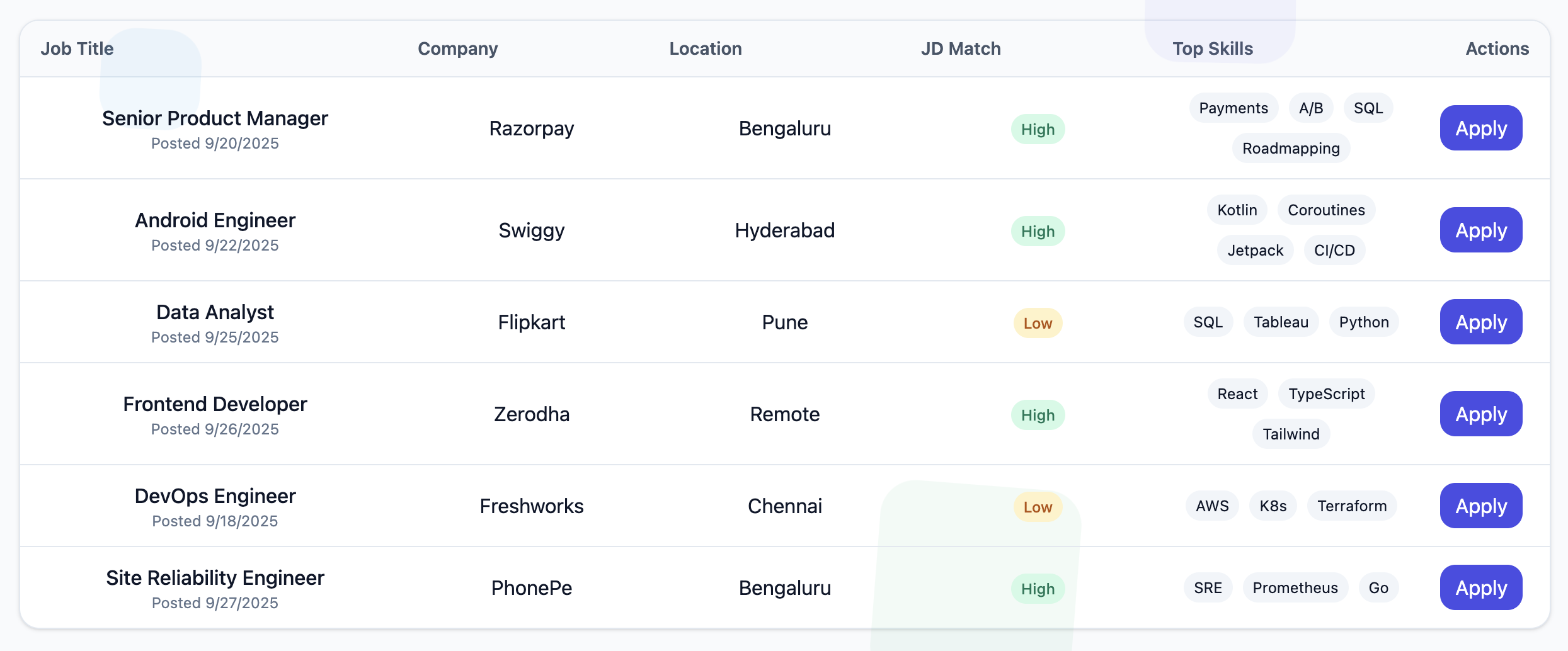1568x651 pixels.
Task: Open the Senior Product Manager job title
Action: [215, 118]
